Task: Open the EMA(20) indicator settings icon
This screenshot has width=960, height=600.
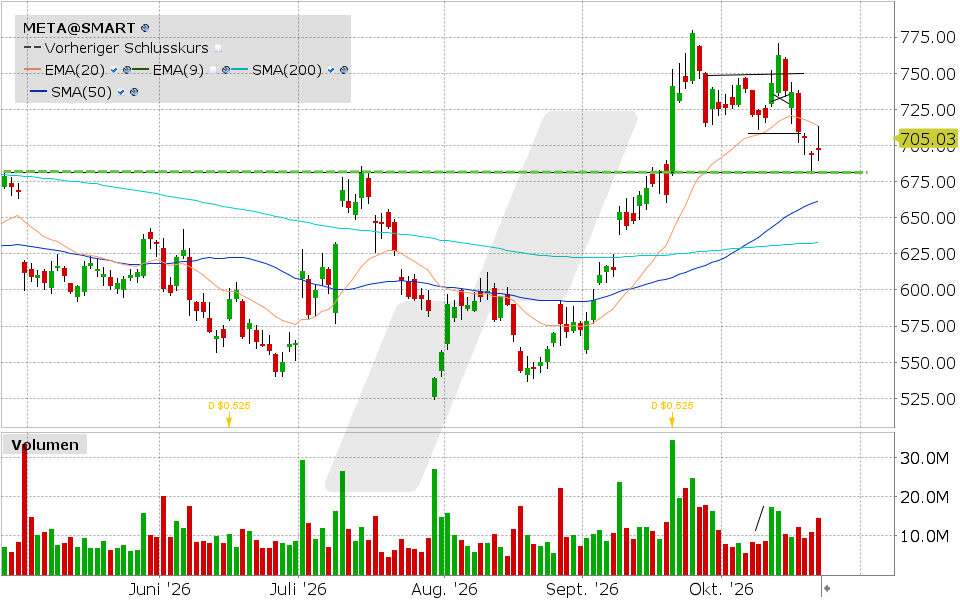Action: coord(127,70)
